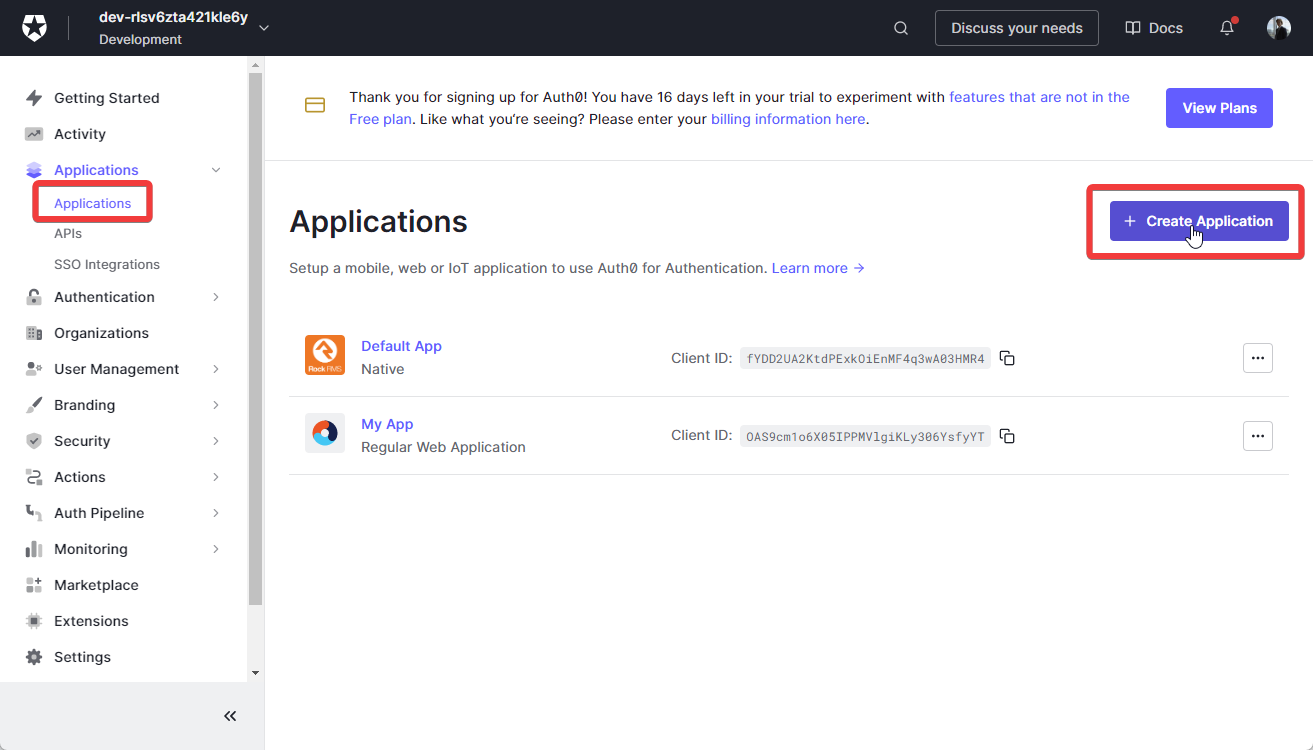1313x750 pixels.
Task: Click the Regular Web Application label
Action: (443, 447)
